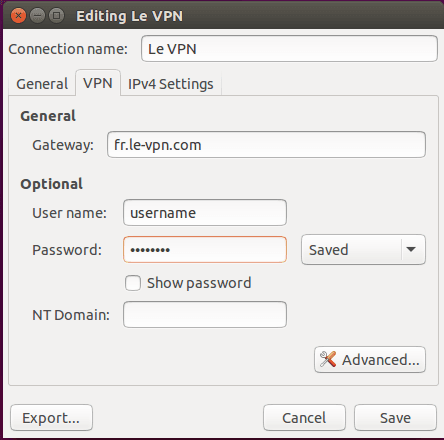Open the Saved password storage dropdown
Viewport: 444px width, 440px height.
[363, 250]
